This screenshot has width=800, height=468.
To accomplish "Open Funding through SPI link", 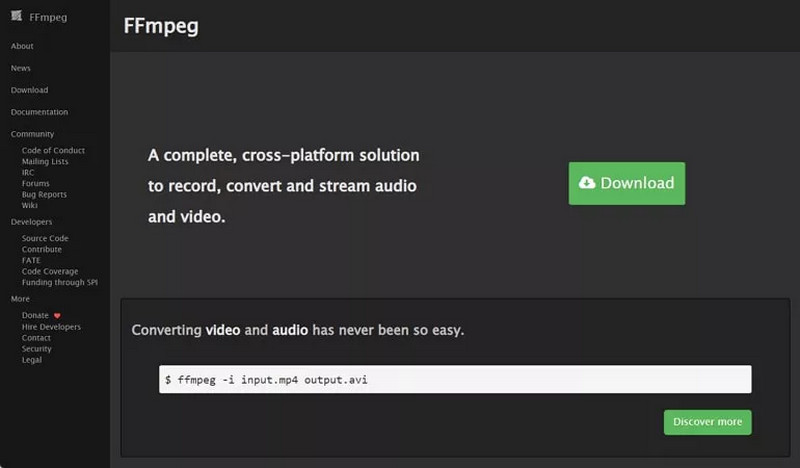I will click(59, 282).
